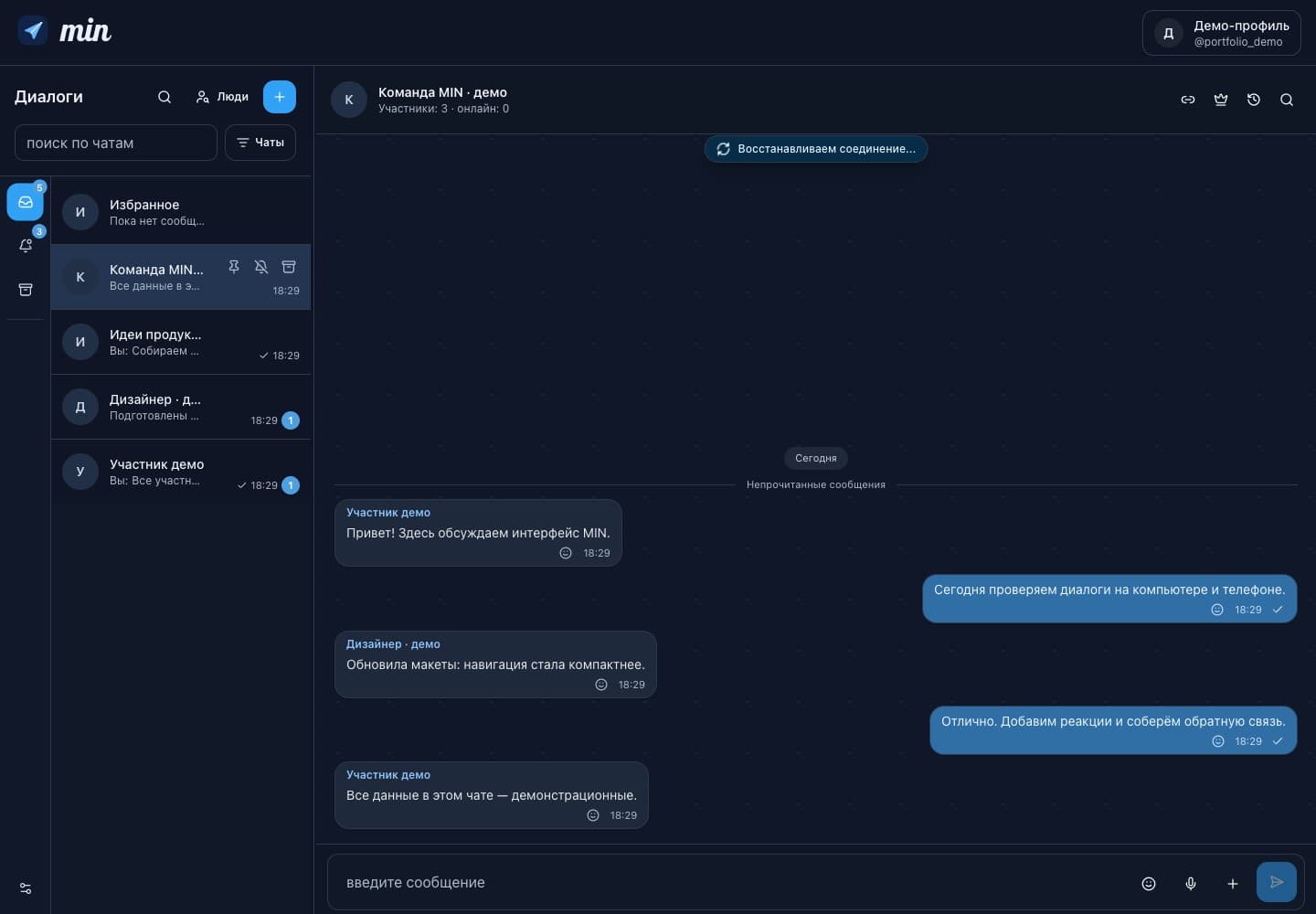
Task: Click the введите сообщение input field
Action: tap(731, 883)
